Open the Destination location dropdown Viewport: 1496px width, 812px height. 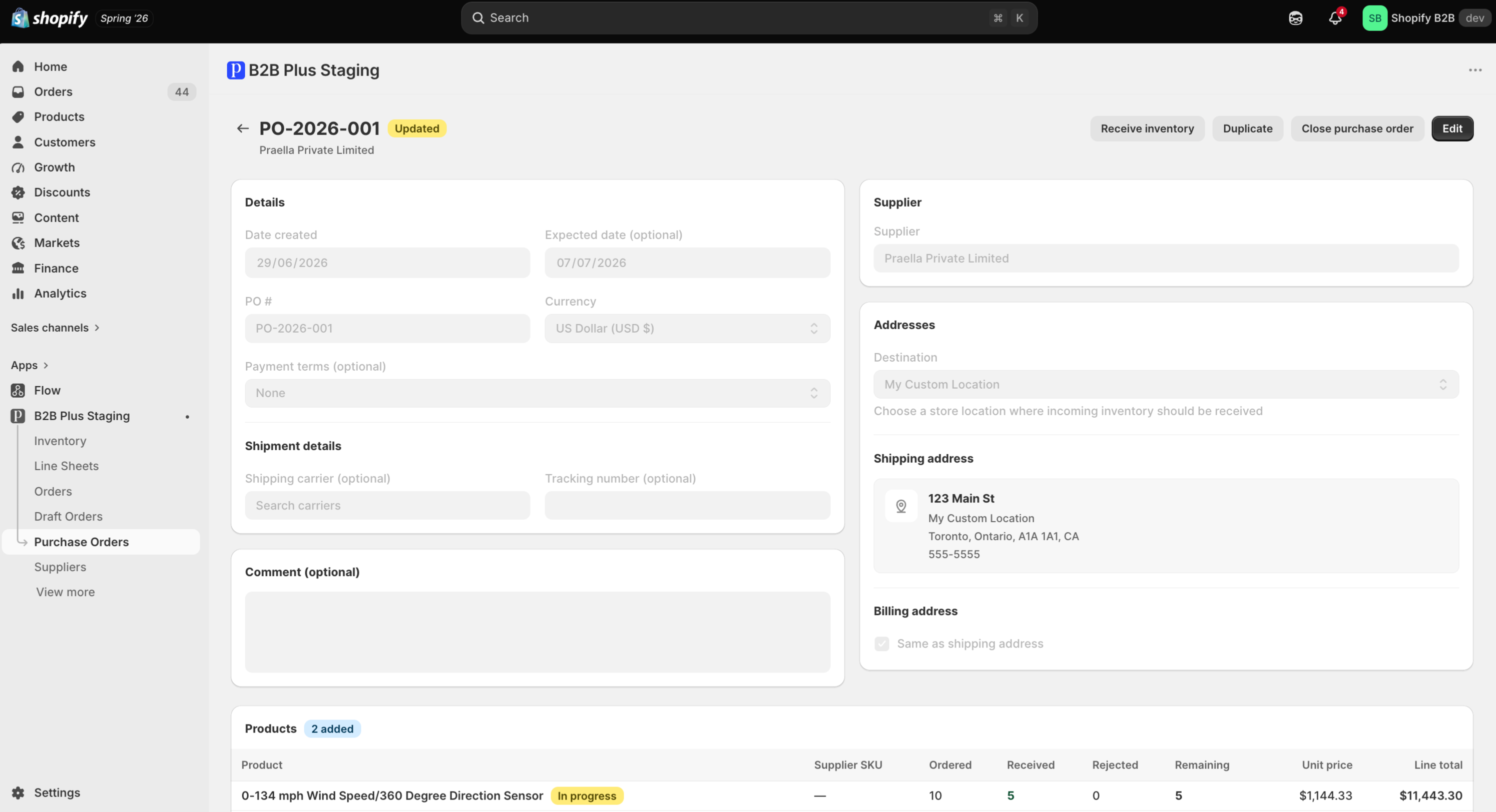click(1166, 384)
